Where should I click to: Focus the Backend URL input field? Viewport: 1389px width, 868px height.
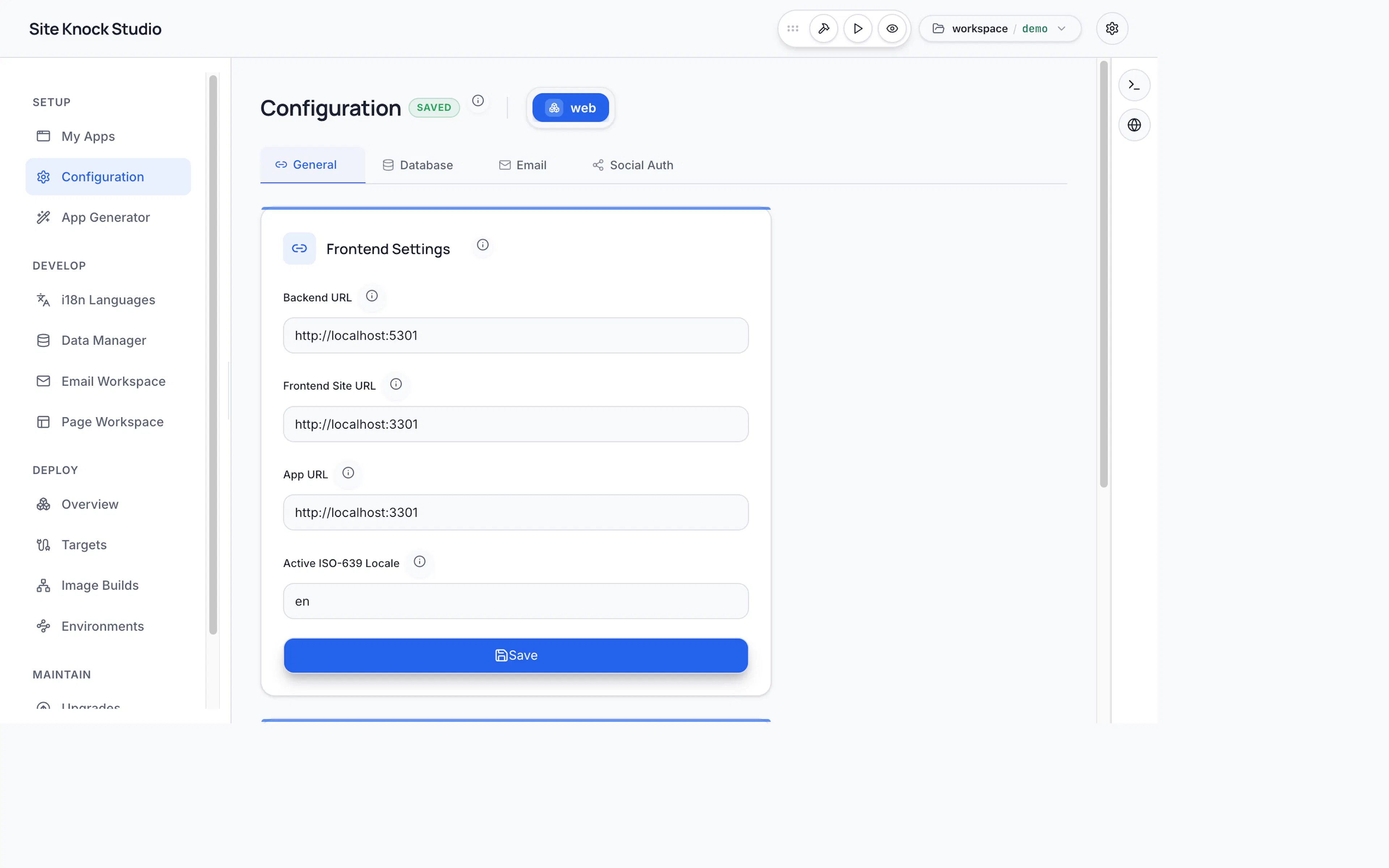(515, 336)
